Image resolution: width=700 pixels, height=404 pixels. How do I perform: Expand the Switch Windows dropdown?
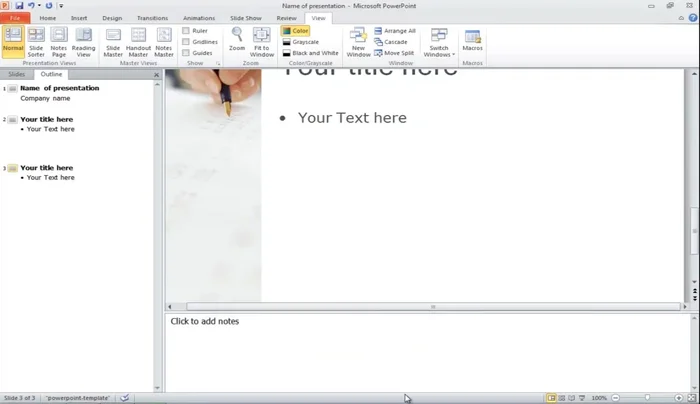pyautogui.click(x=439, y=42)
